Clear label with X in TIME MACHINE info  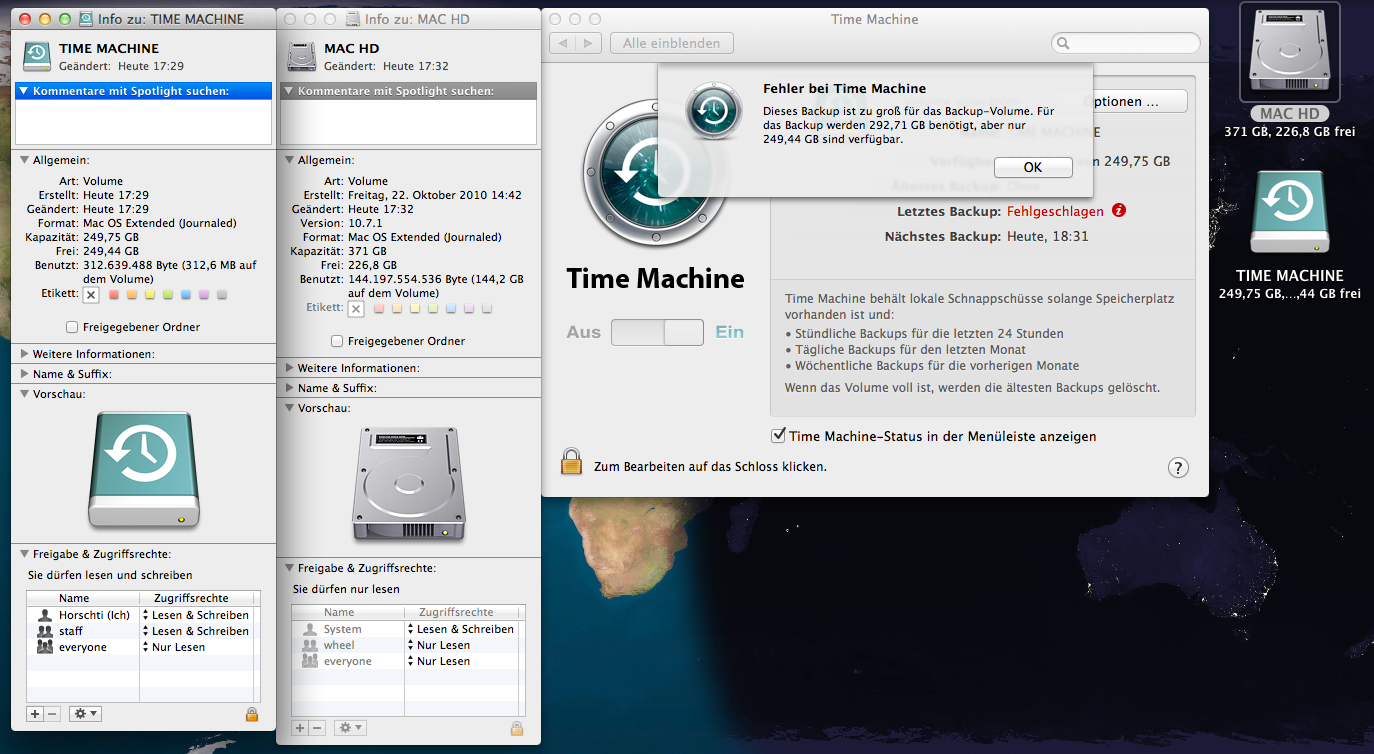91,295
